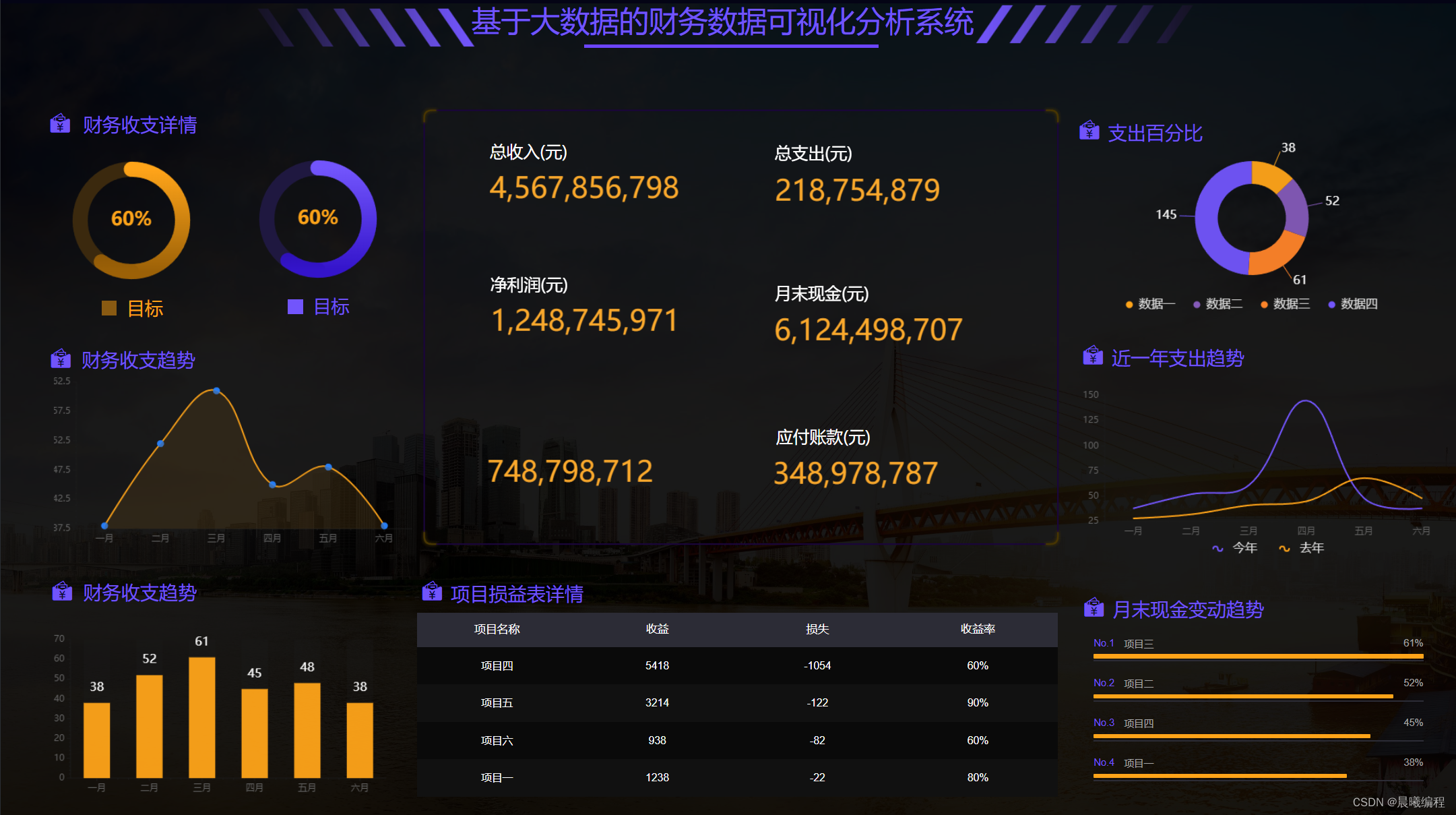Click the icon beside 财务收支详情 heading
The image size is (1456, 815).
[x=60, y=124]
